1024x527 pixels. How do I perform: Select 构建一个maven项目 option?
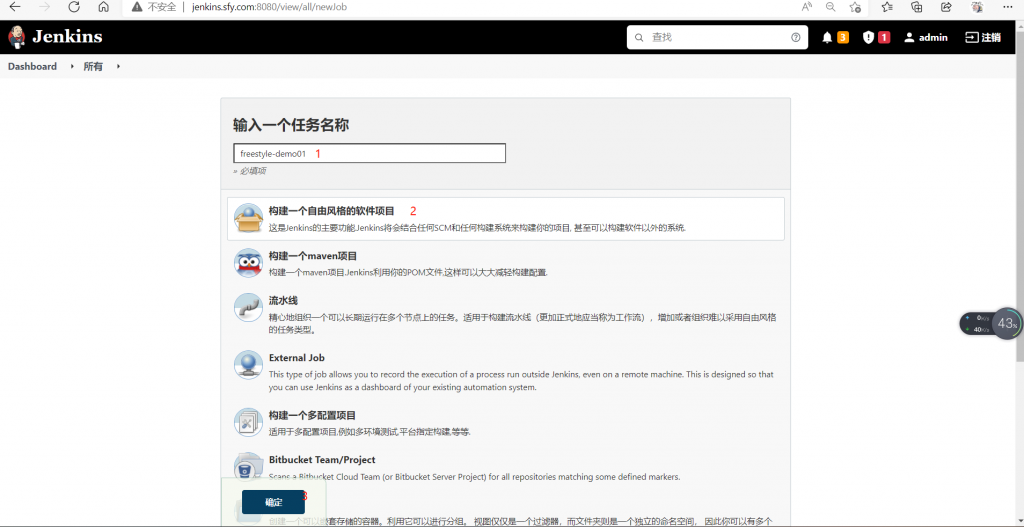(505, 263)
